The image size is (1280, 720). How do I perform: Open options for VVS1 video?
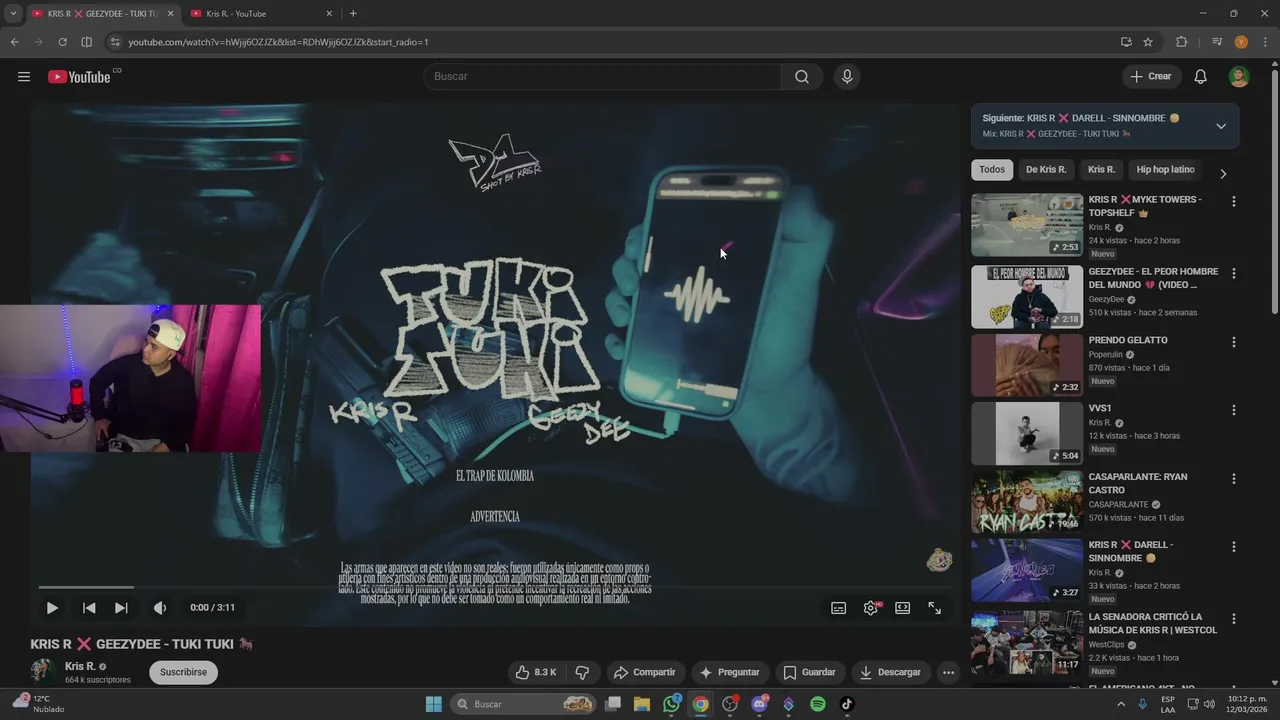point(1233,410)
